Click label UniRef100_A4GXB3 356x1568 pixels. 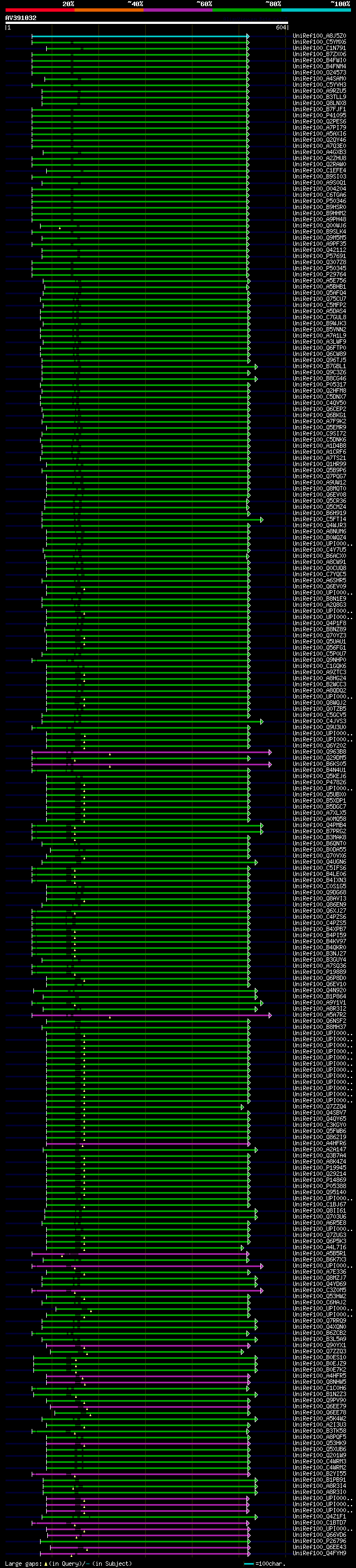(319, 152)
